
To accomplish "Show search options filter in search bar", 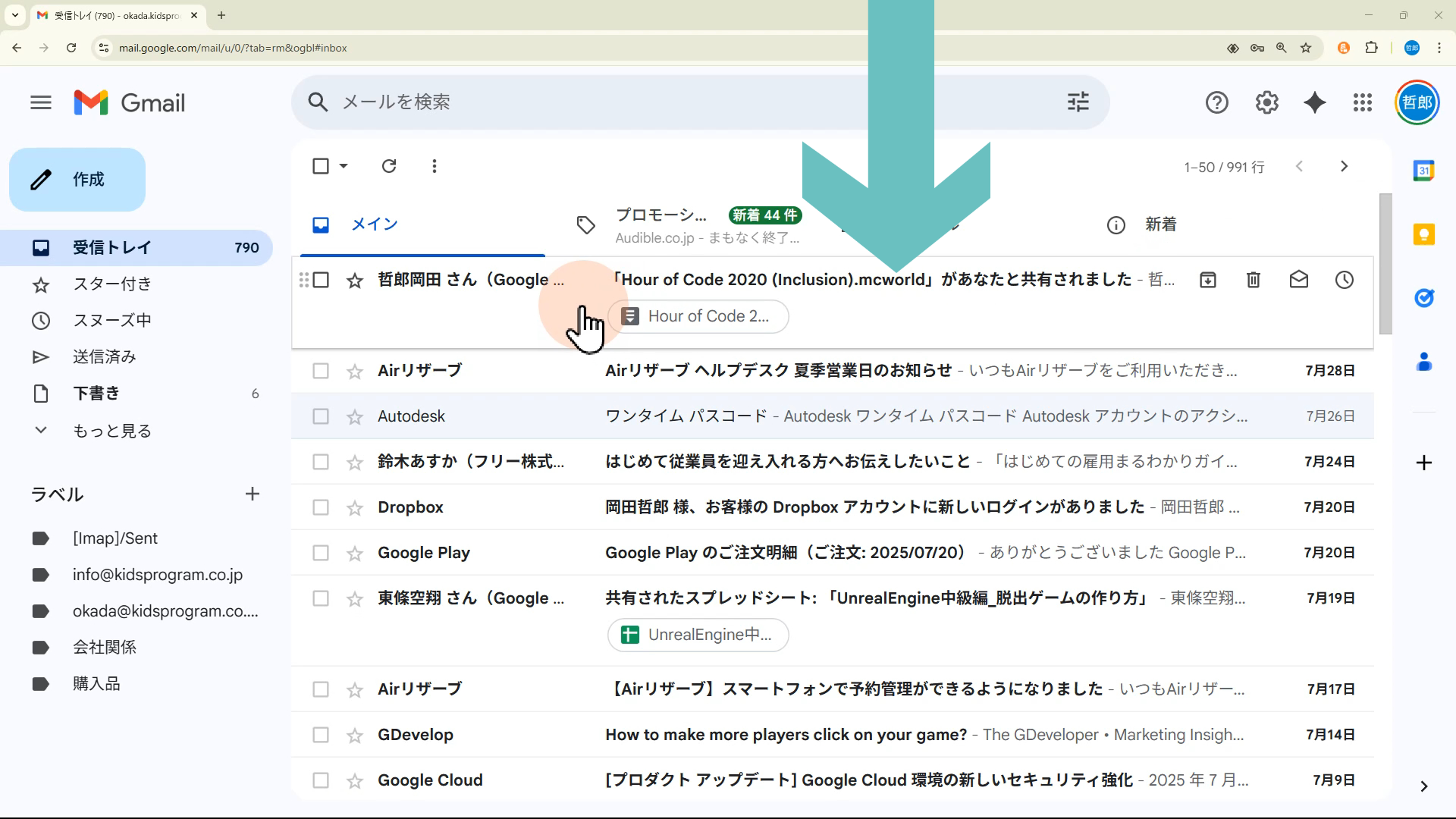I will [x=1078, y=102].
